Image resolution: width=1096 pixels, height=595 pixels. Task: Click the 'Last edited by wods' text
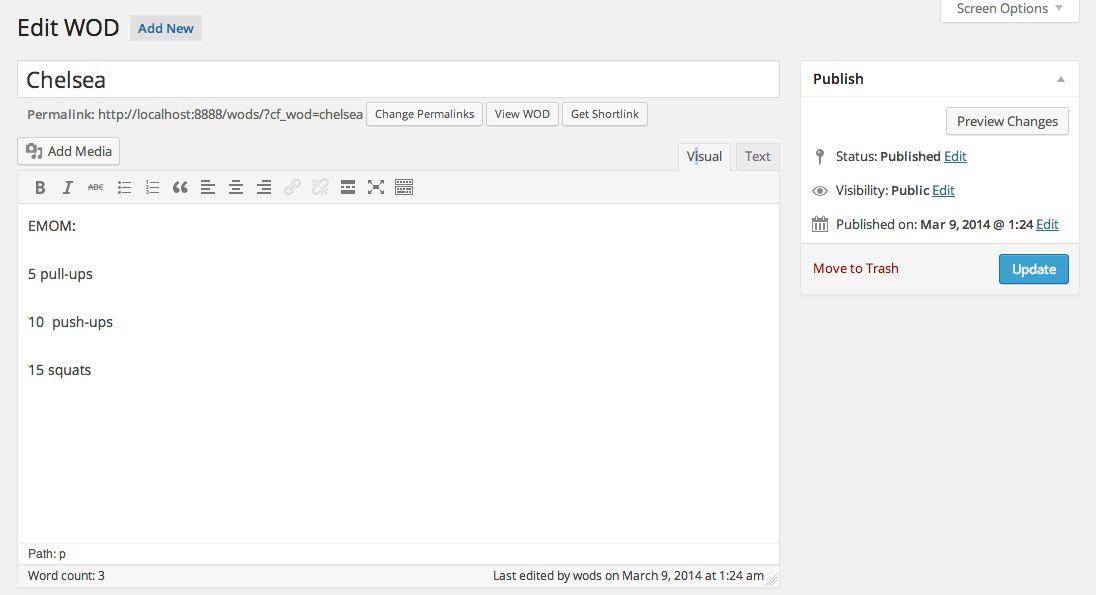628,576
